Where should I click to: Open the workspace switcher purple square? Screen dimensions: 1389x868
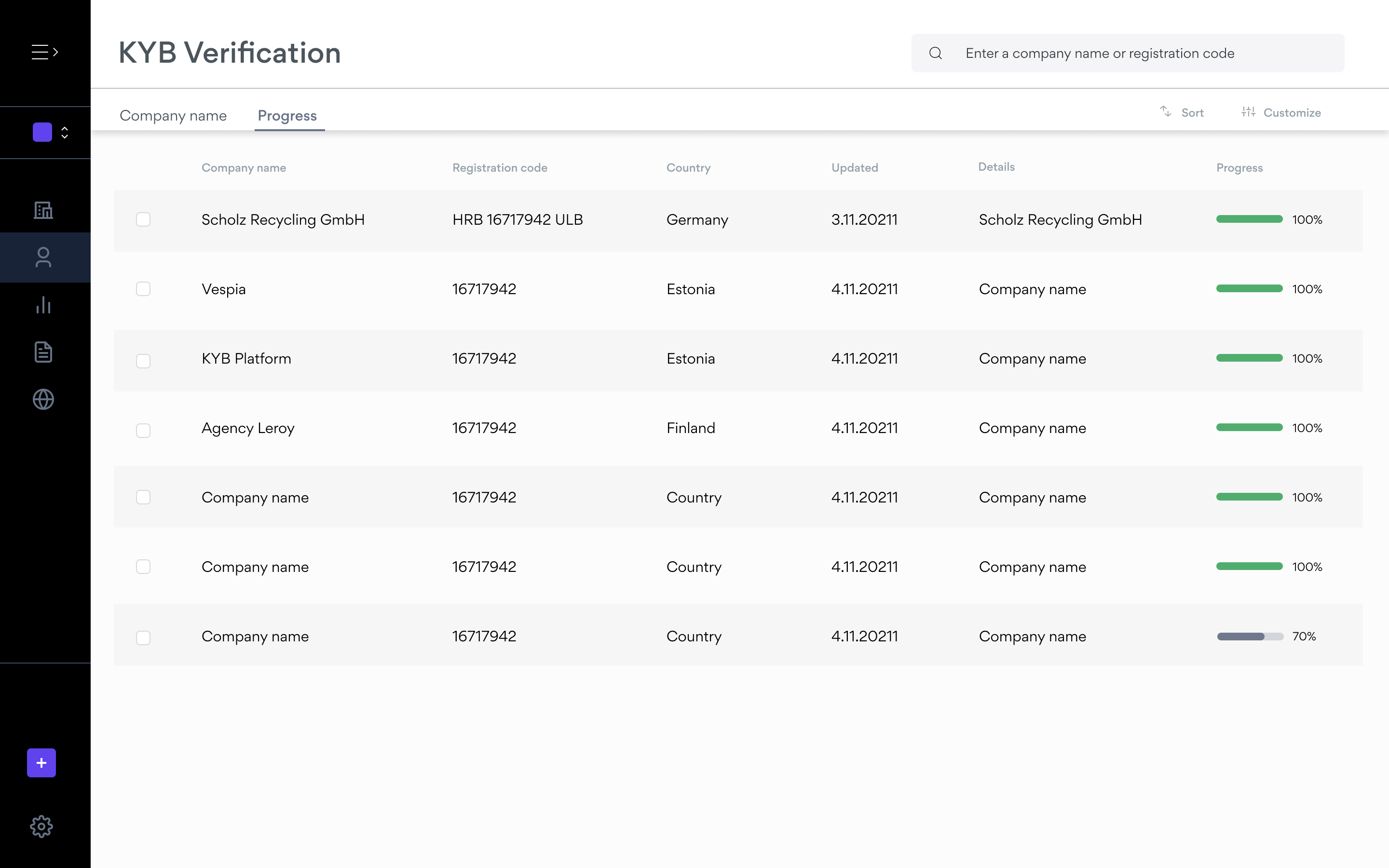tap(42, 132)
